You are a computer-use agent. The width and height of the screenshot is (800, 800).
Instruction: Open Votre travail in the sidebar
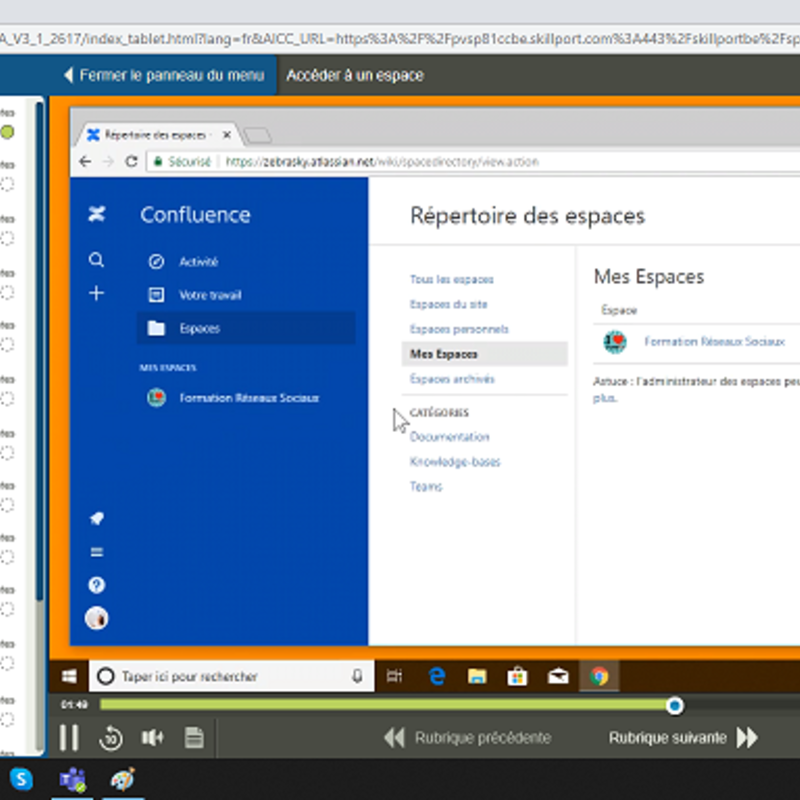(x=245, y=295)
